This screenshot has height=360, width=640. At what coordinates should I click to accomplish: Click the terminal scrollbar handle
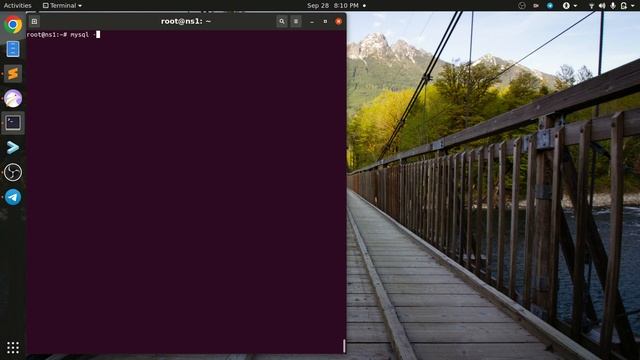pos(344,346)
